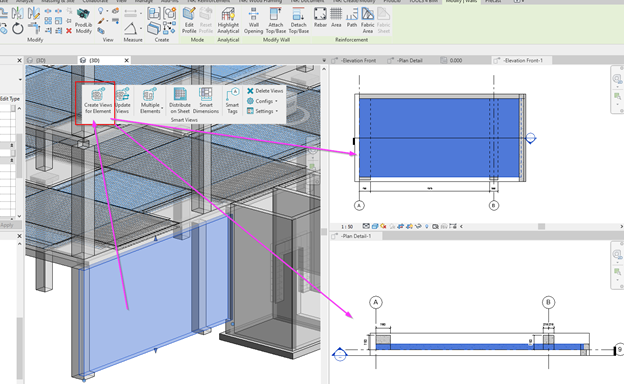
Task: Click the light bulb View icon
Action: point(101,11)
